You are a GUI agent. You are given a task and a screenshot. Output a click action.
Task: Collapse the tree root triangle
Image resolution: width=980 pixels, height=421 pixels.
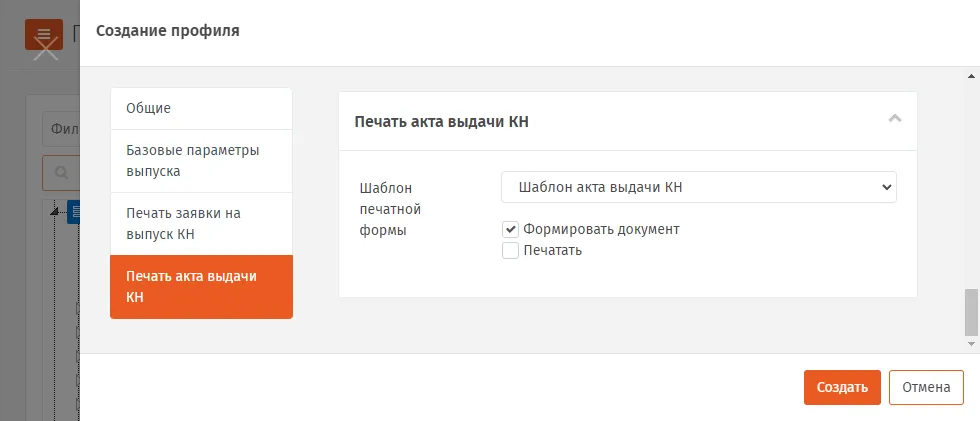[55, 212]
